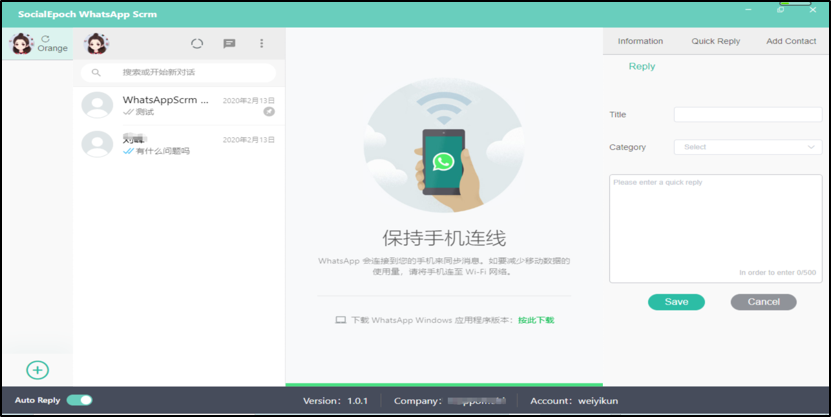The height and width of the screenshot is (417, 831).
Task: Click the Title input field
Action: point(748,114)
